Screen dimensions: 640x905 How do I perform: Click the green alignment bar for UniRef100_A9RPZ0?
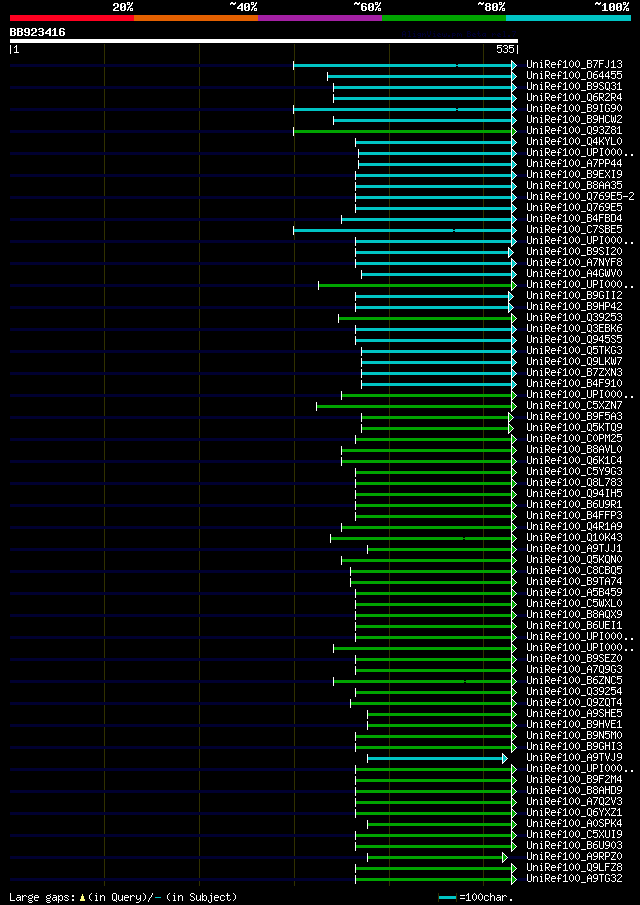point(437,857)
